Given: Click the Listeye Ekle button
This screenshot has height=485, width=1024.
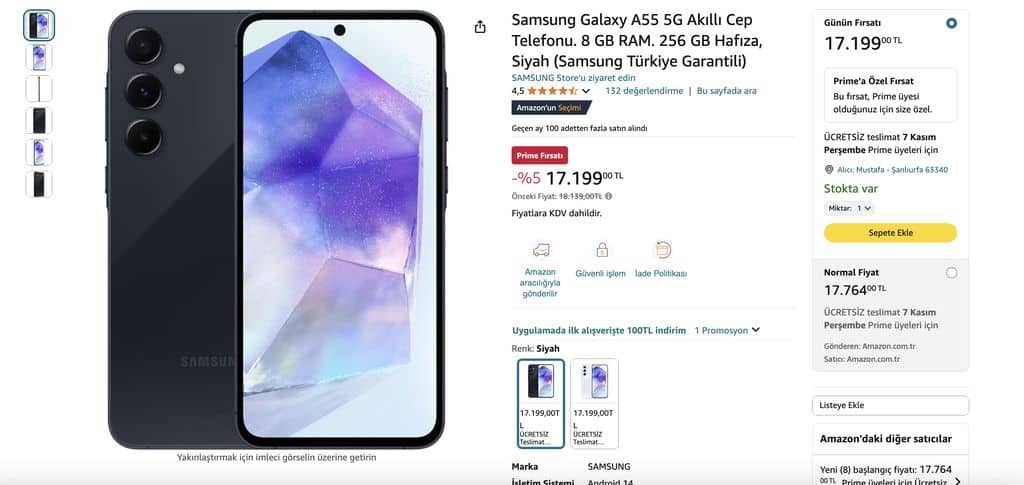Looking at the screenshot, I should coord(890,405).
